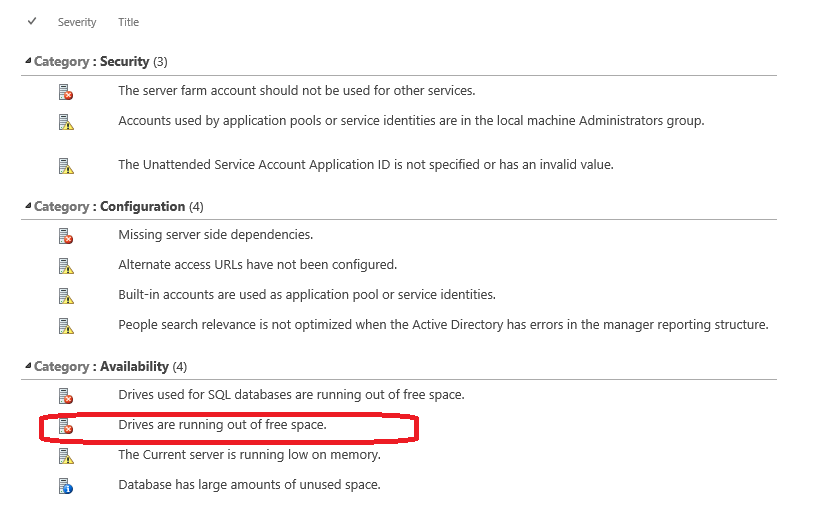
Task: Click the select-all checkmark column header
Action: [32, 21]
